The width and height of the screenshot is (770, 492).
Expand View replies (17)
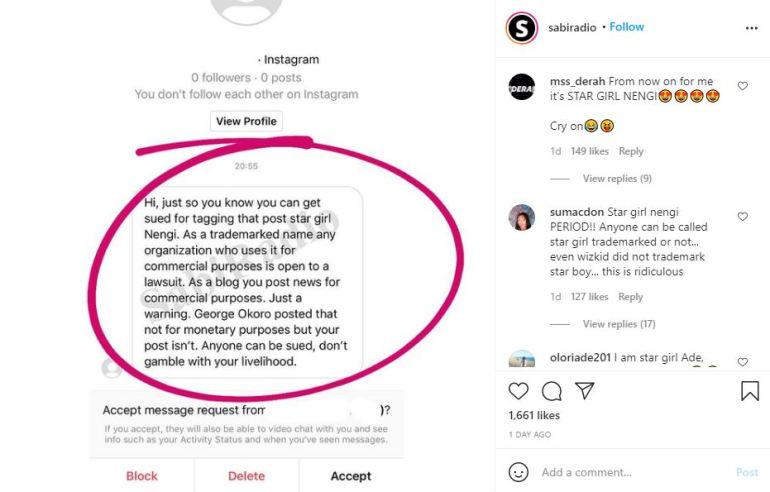click(619, 324)
